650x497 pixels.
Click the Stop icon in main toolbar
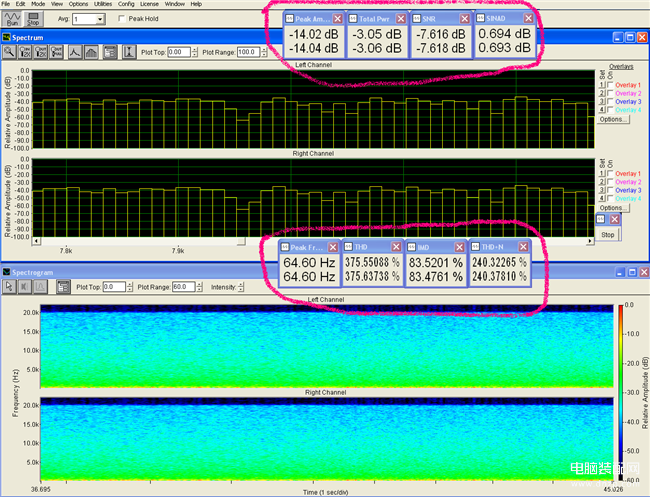click(33, 19)
